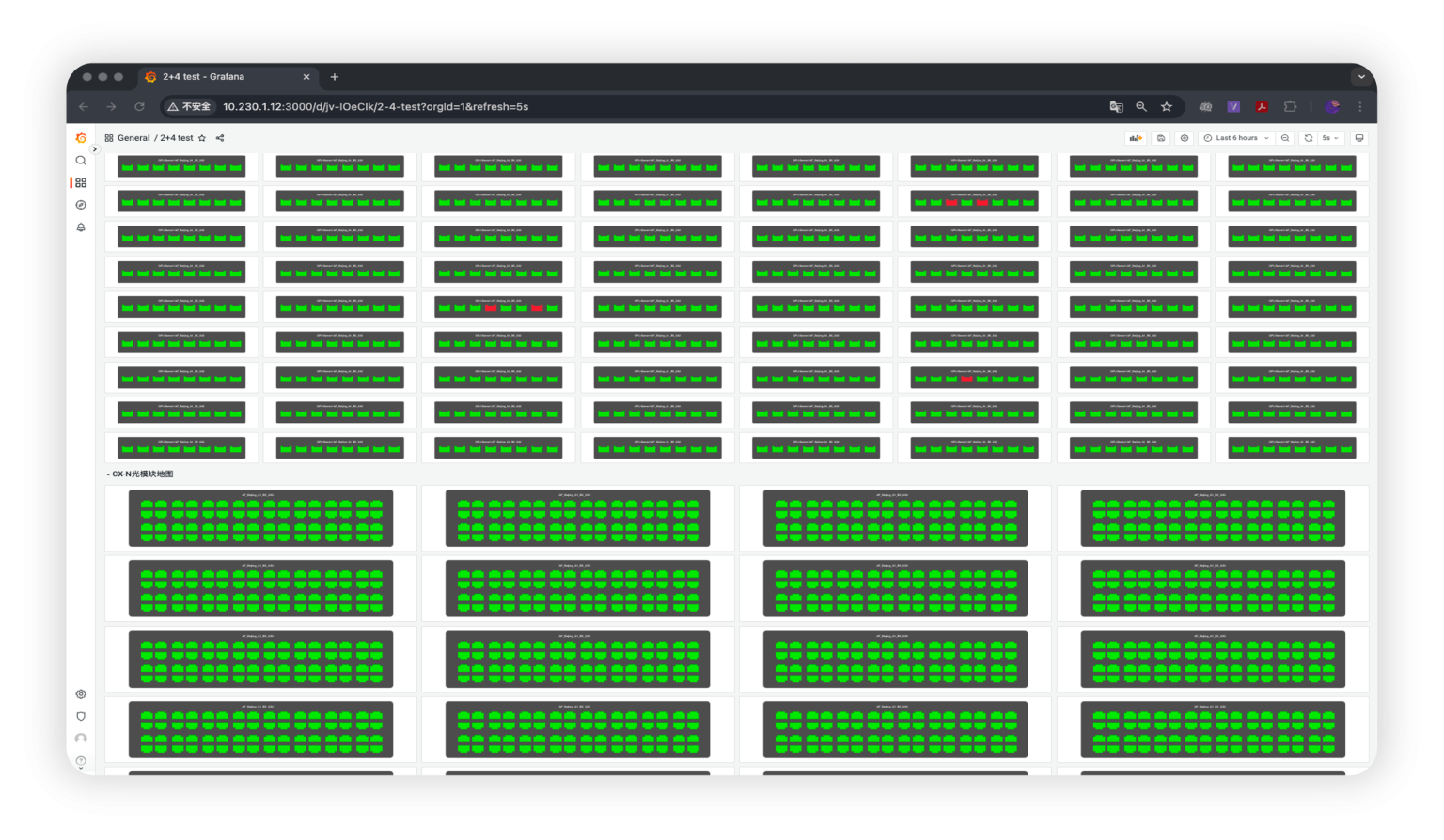Viewport: 1444px width, 840px height.
Task: Mark 2+4 test dashboard as favorite
Action: pos(202,138)
